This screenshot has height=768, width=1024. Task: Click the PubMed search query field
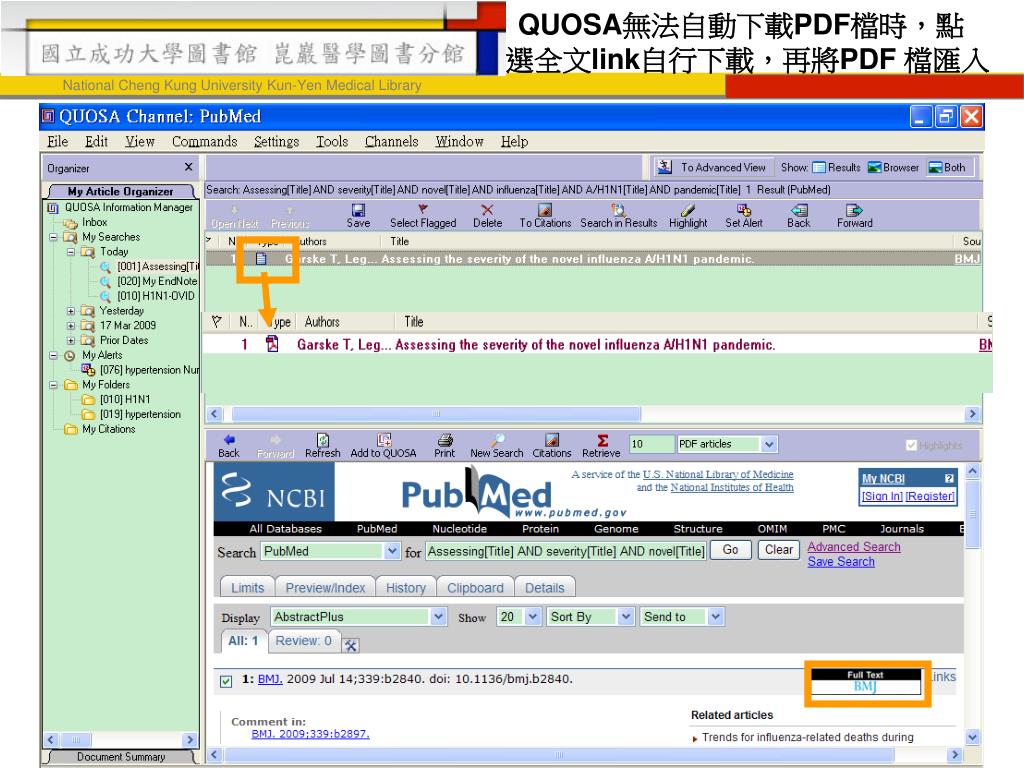[x=566, y=551]
